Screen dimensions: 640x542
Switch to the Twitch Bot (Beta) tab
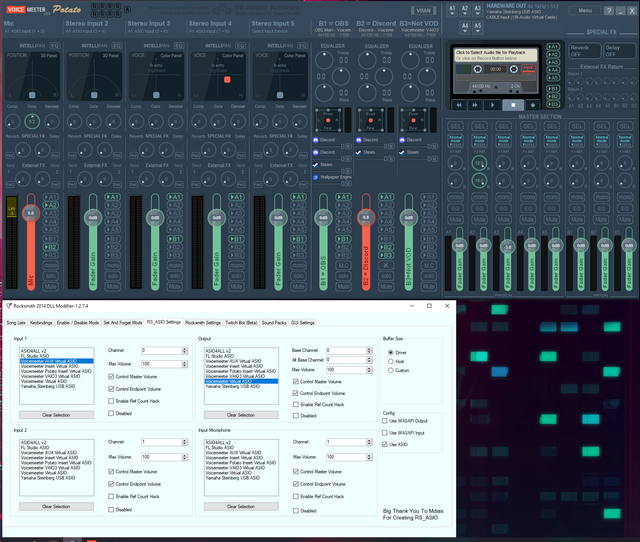pos(241,322)
